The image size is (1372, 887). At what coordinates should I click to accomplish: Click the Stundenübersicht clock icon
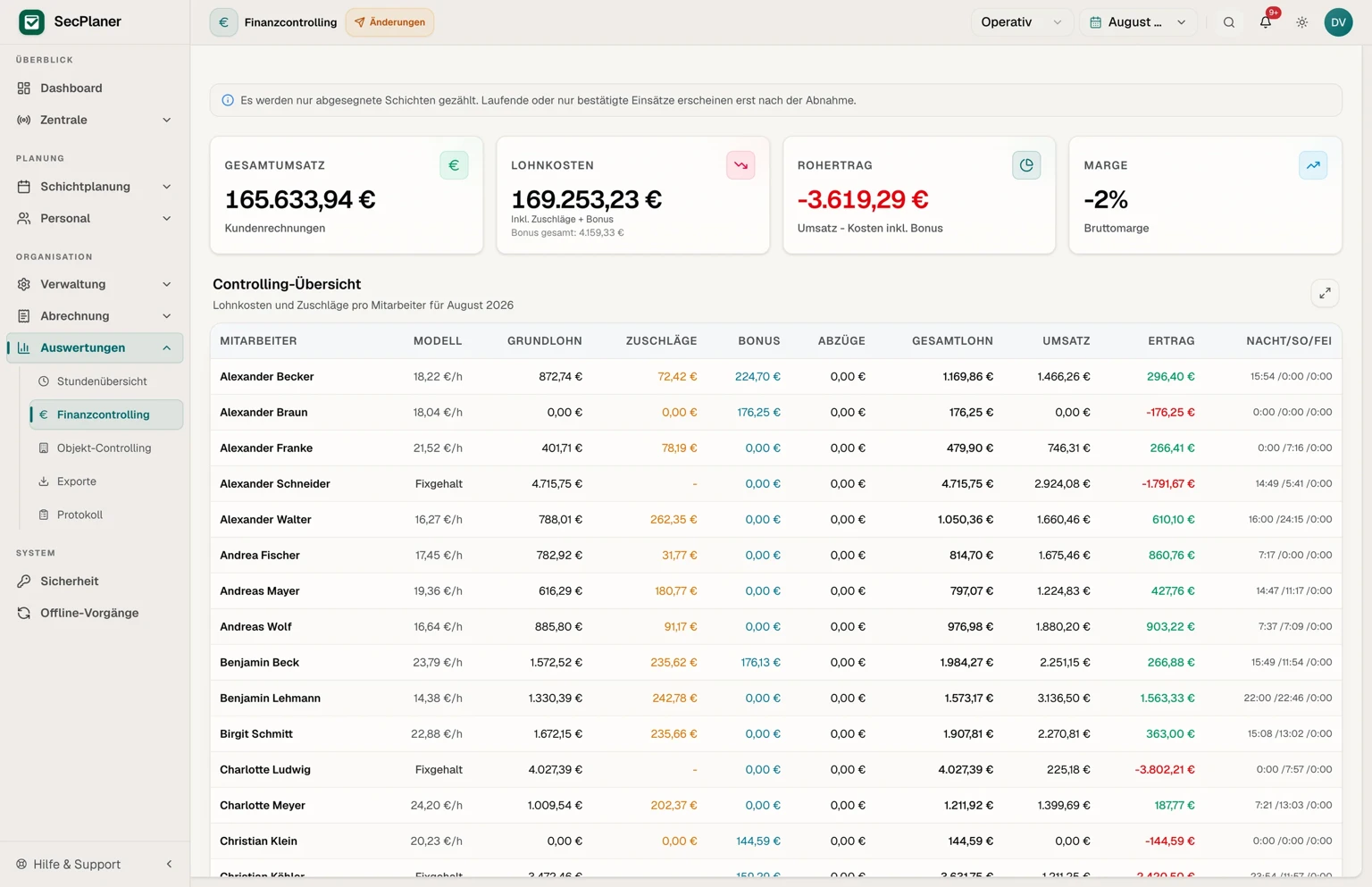(x=44, y=381)
